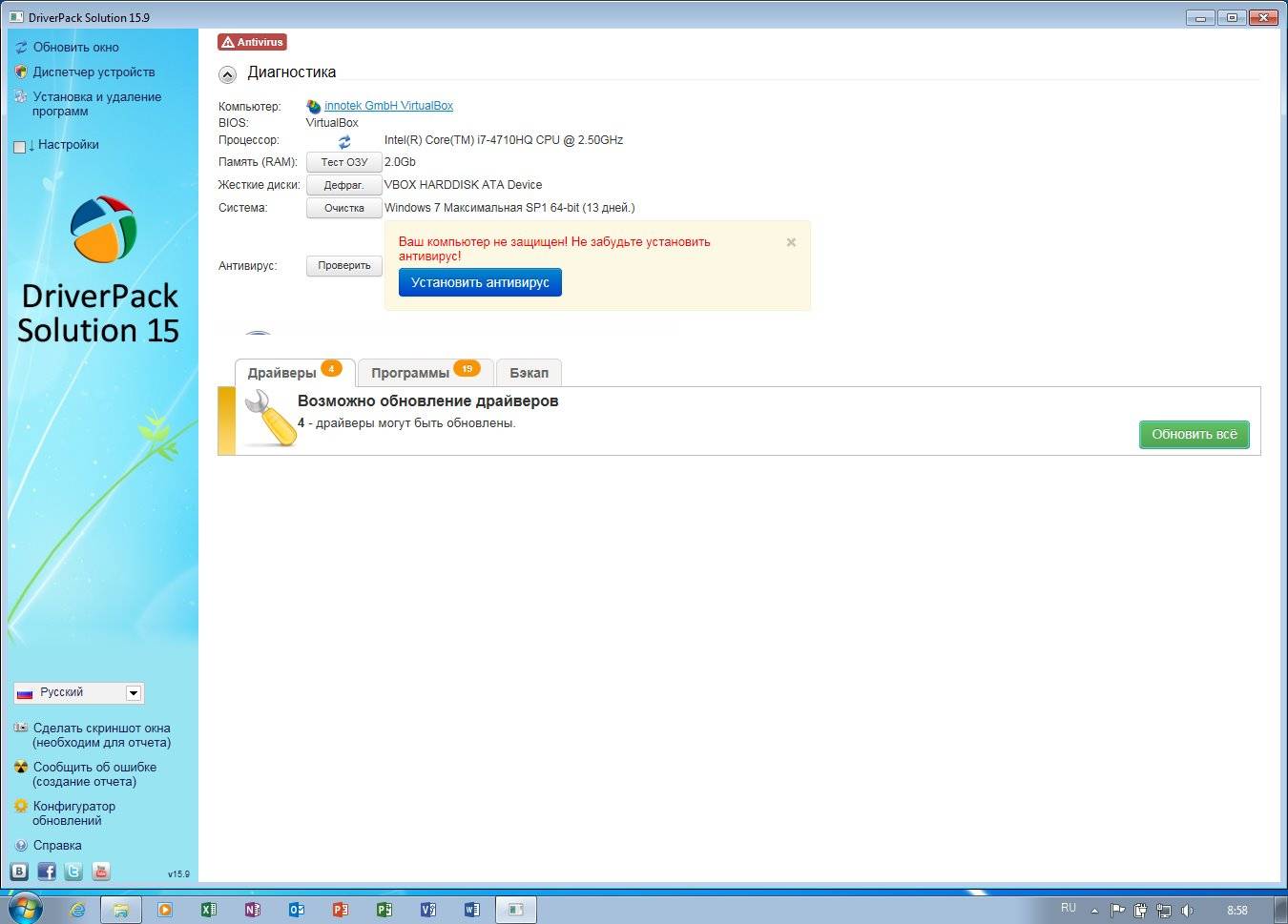Open Windows Media Player taskbar icon

pyautogui.click(x=165, y=910)
